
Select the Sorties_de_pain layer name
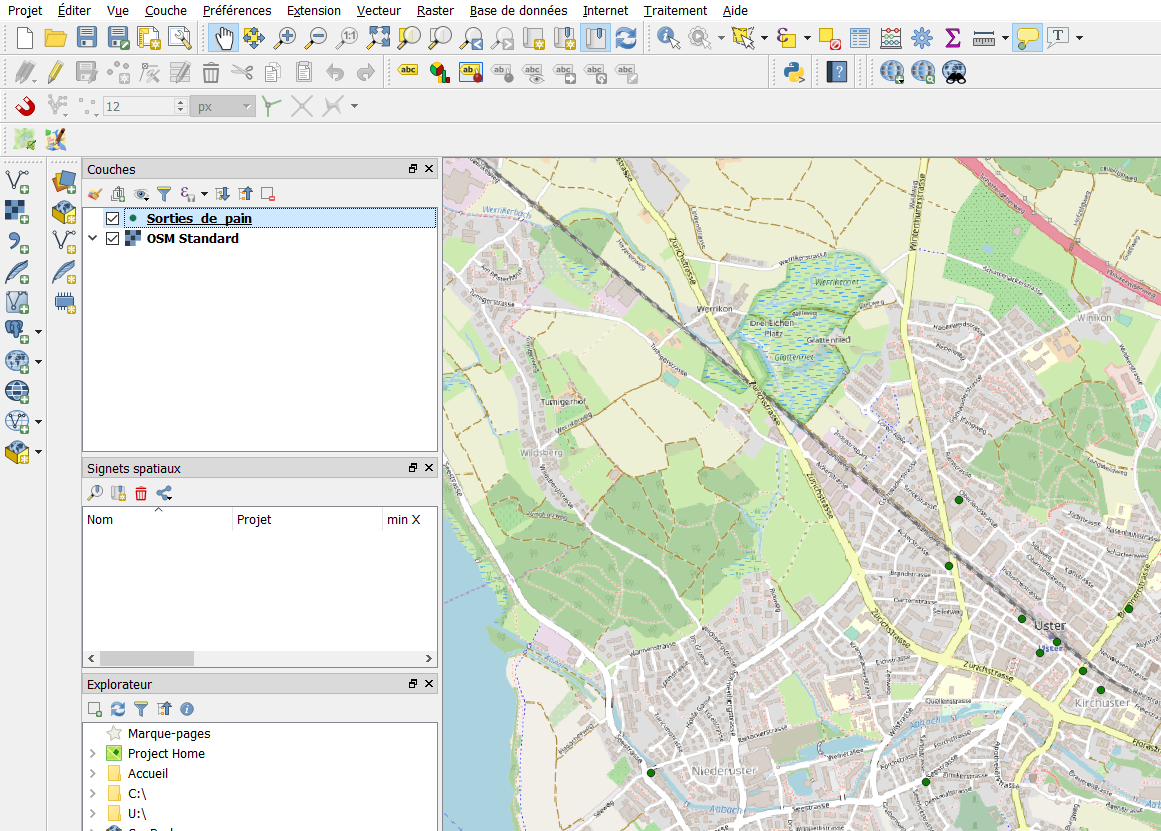click(199, 218)
